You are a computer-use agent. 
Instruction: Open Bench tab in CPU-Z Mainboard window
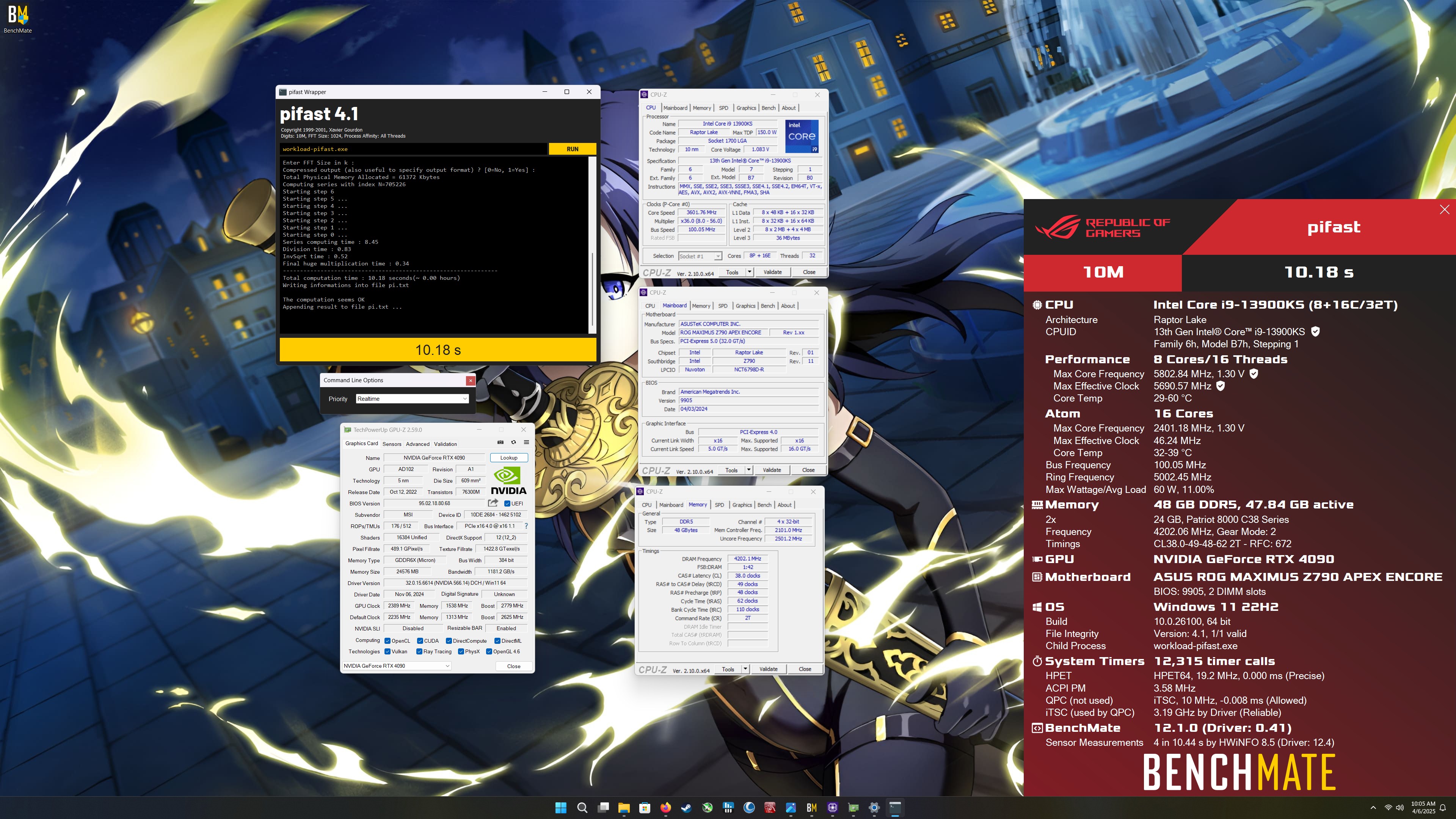[767, 306]
